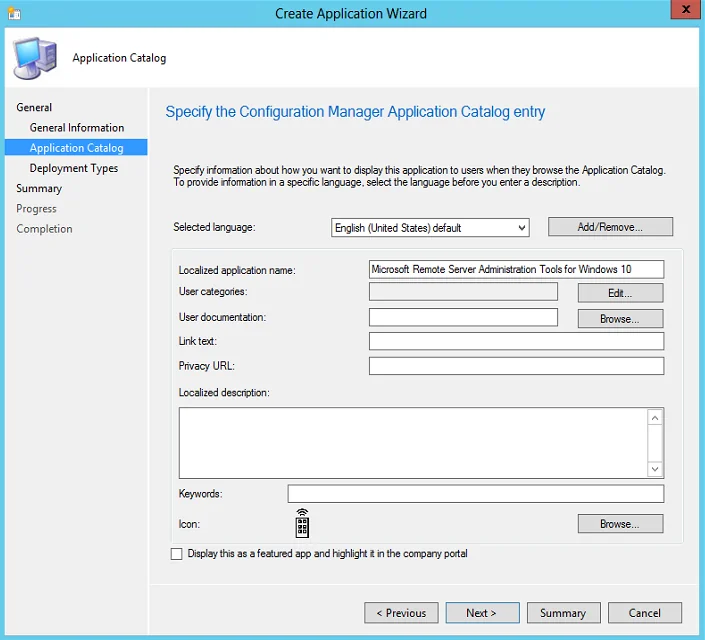The height and width of the screenshot is (640, 705).
Task: Go to the General Information step
Action: click(x=77, y=128)
